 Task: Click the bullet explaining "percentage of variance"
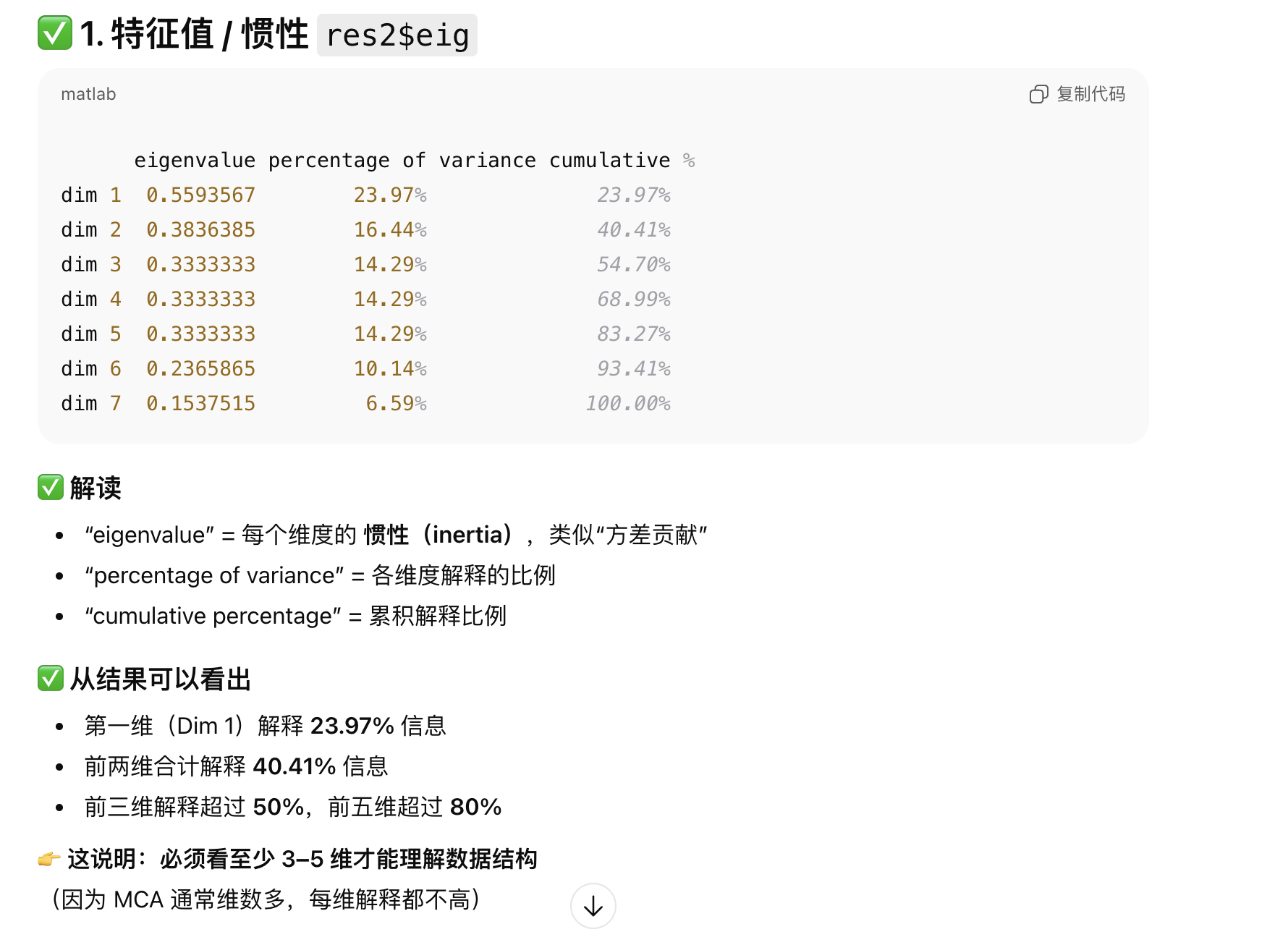(x=320, y=575)
